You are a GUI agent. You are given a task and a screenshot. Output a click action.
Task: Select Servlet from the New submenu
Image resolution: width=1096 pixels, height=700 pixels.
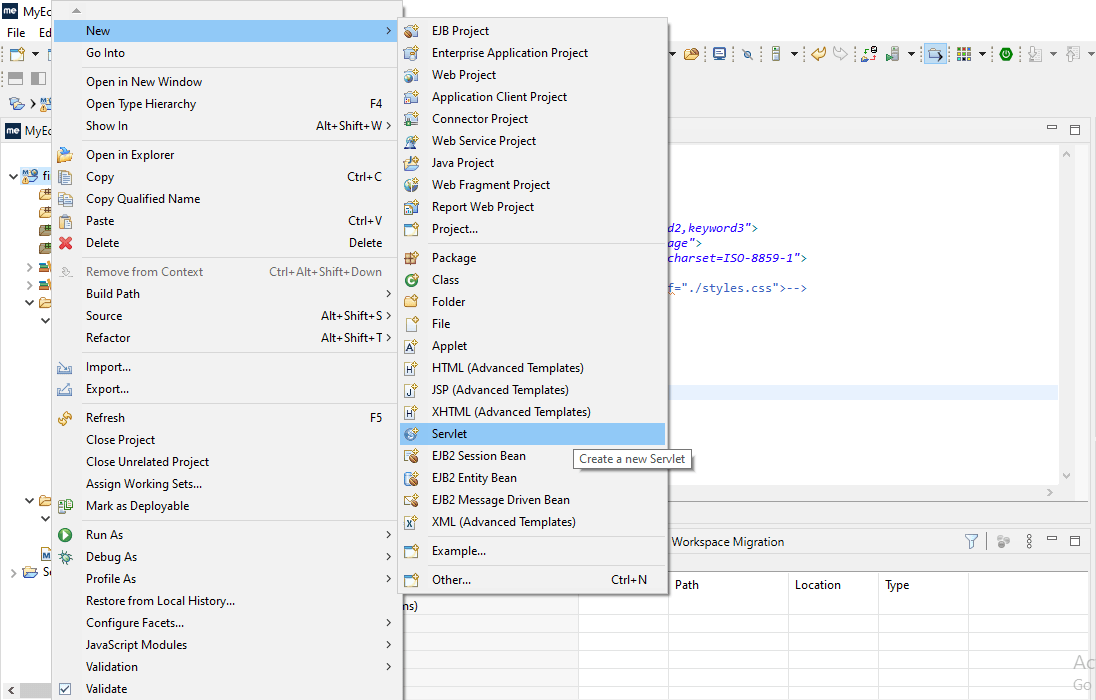pos(532,434)
